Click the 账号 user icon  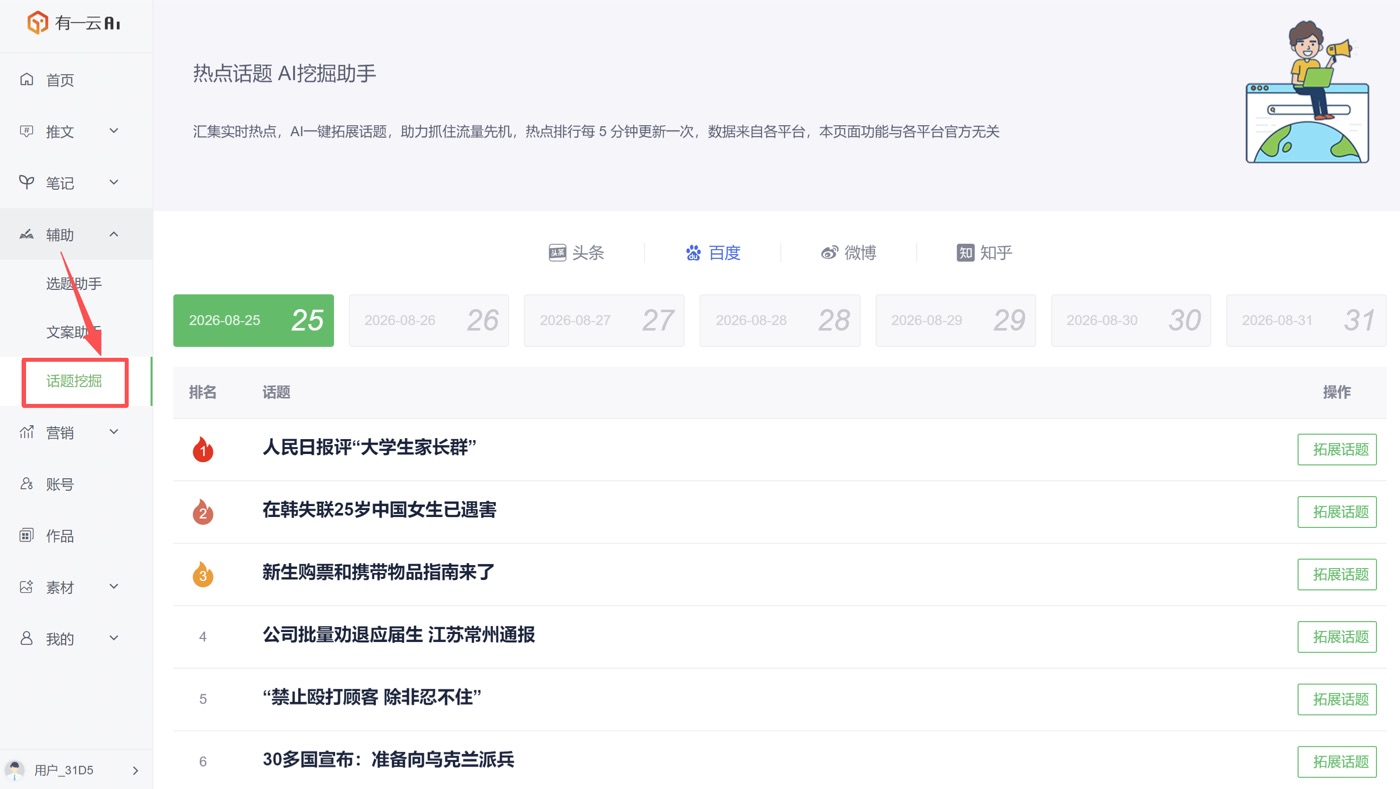point(27,484)
